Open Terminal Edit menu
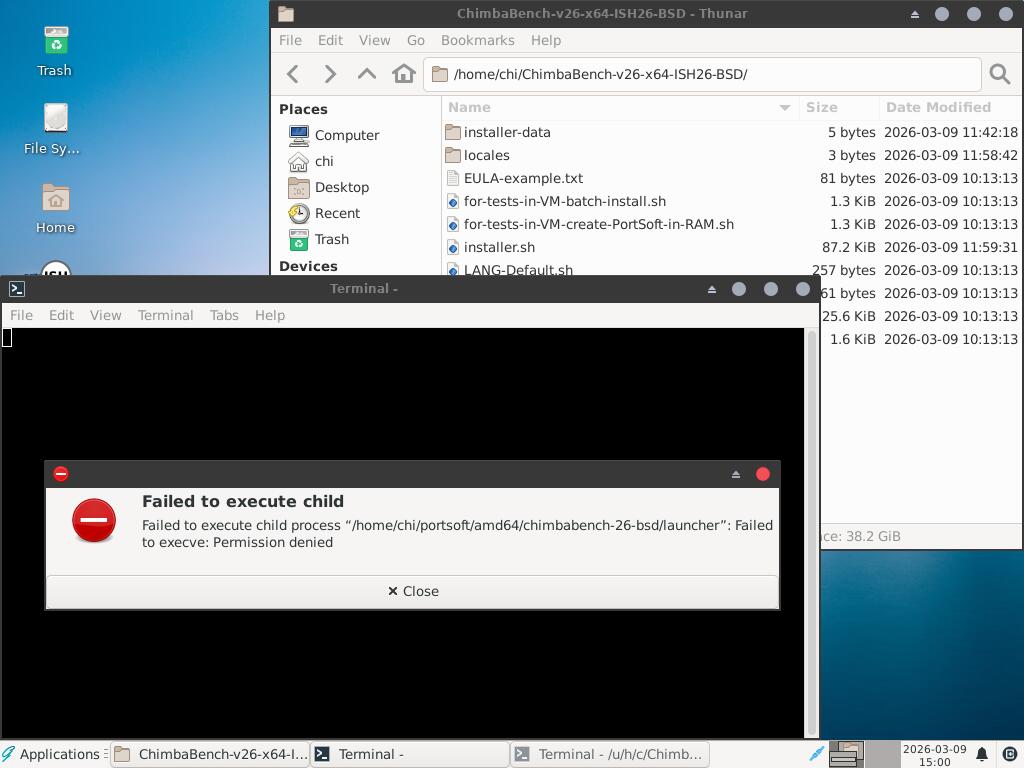 [x=61, y=315]
